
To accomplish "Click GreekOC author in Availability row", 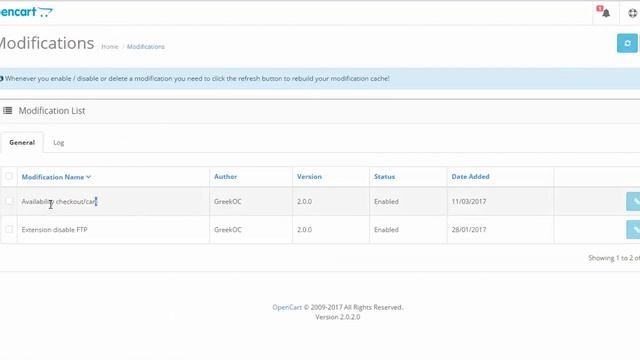I will pos(228,201).
